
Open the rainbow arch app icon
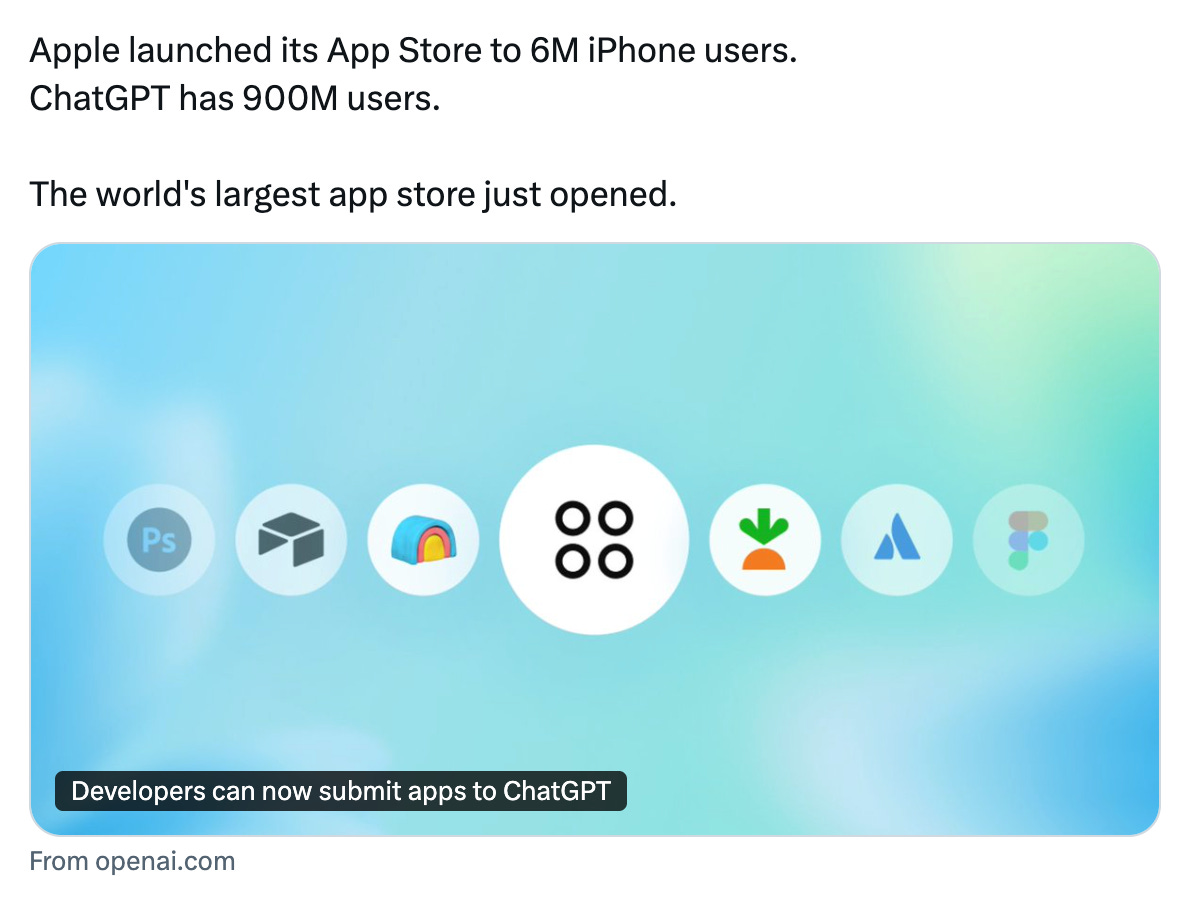[423, 540]
